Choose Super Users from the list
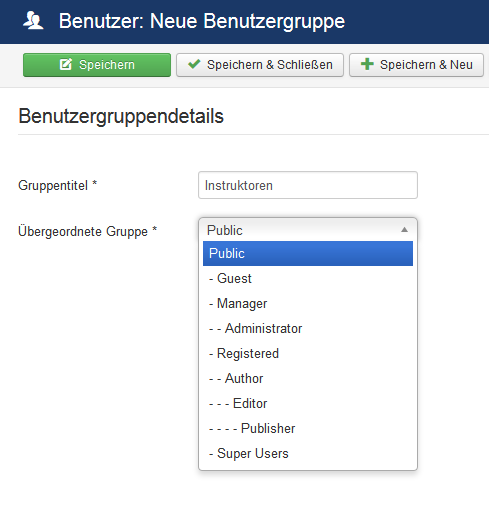This screenshot has height=514, width=489. pyautogui.click(x=308, y=453)
